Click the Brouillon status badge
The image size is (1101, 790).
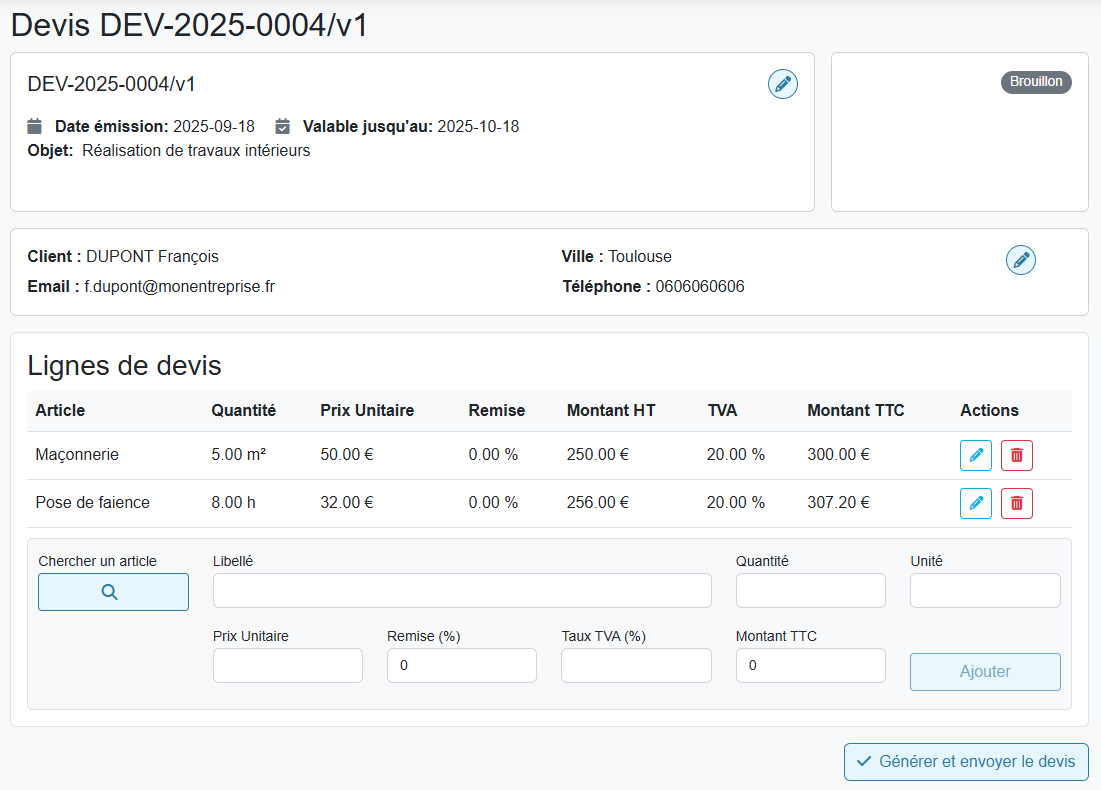click(x=1036, y=82)
